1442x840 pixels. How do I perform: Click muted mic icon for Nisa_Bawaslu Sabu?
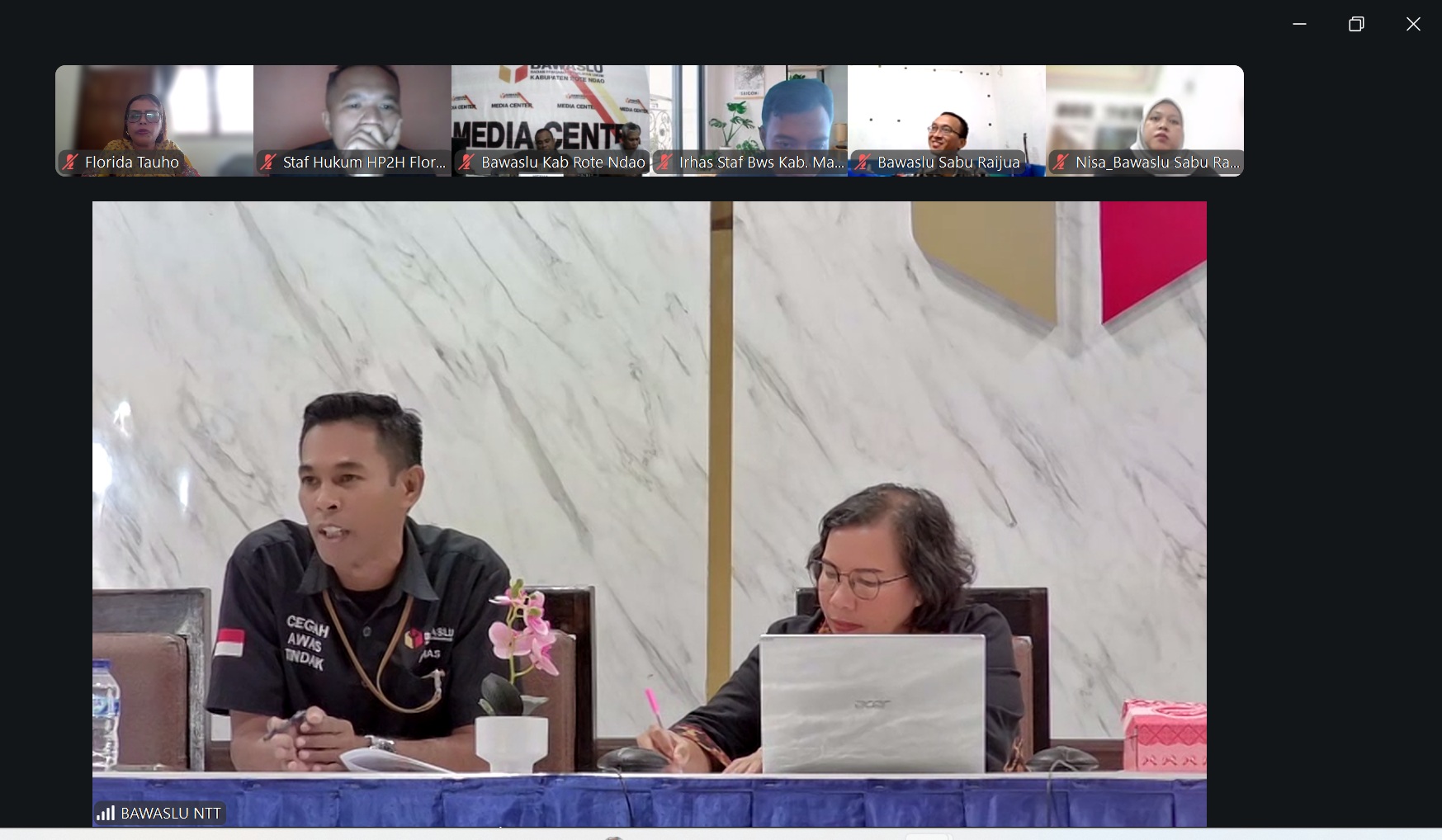tap(1061, 163)
